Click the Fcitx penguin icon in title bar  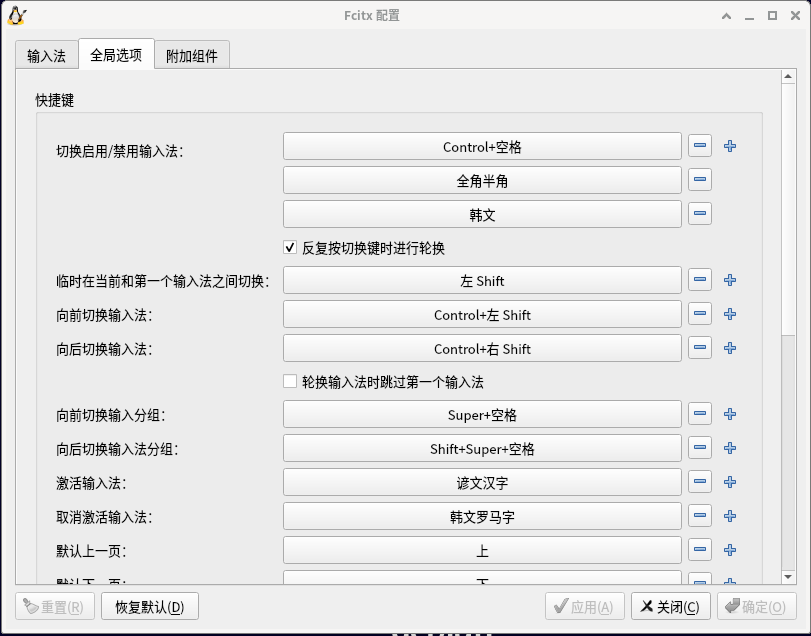point(17,16)
